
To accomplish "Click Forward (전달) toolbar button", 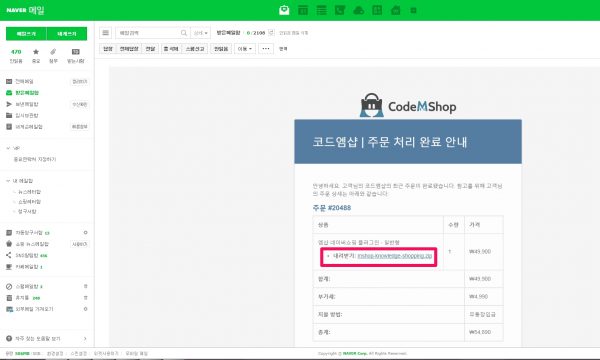I will [150, 49].
